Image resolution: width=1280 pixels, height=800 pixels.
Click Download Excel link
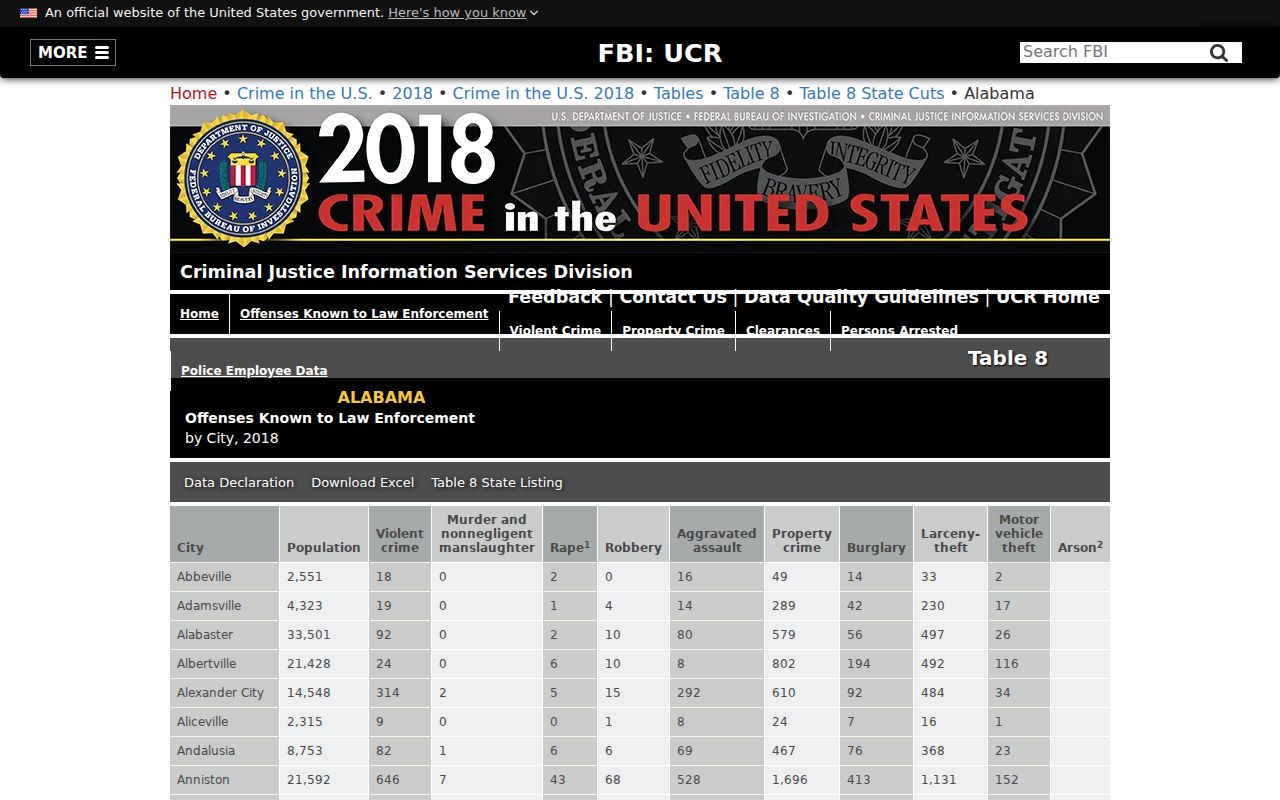pos(362,482)
